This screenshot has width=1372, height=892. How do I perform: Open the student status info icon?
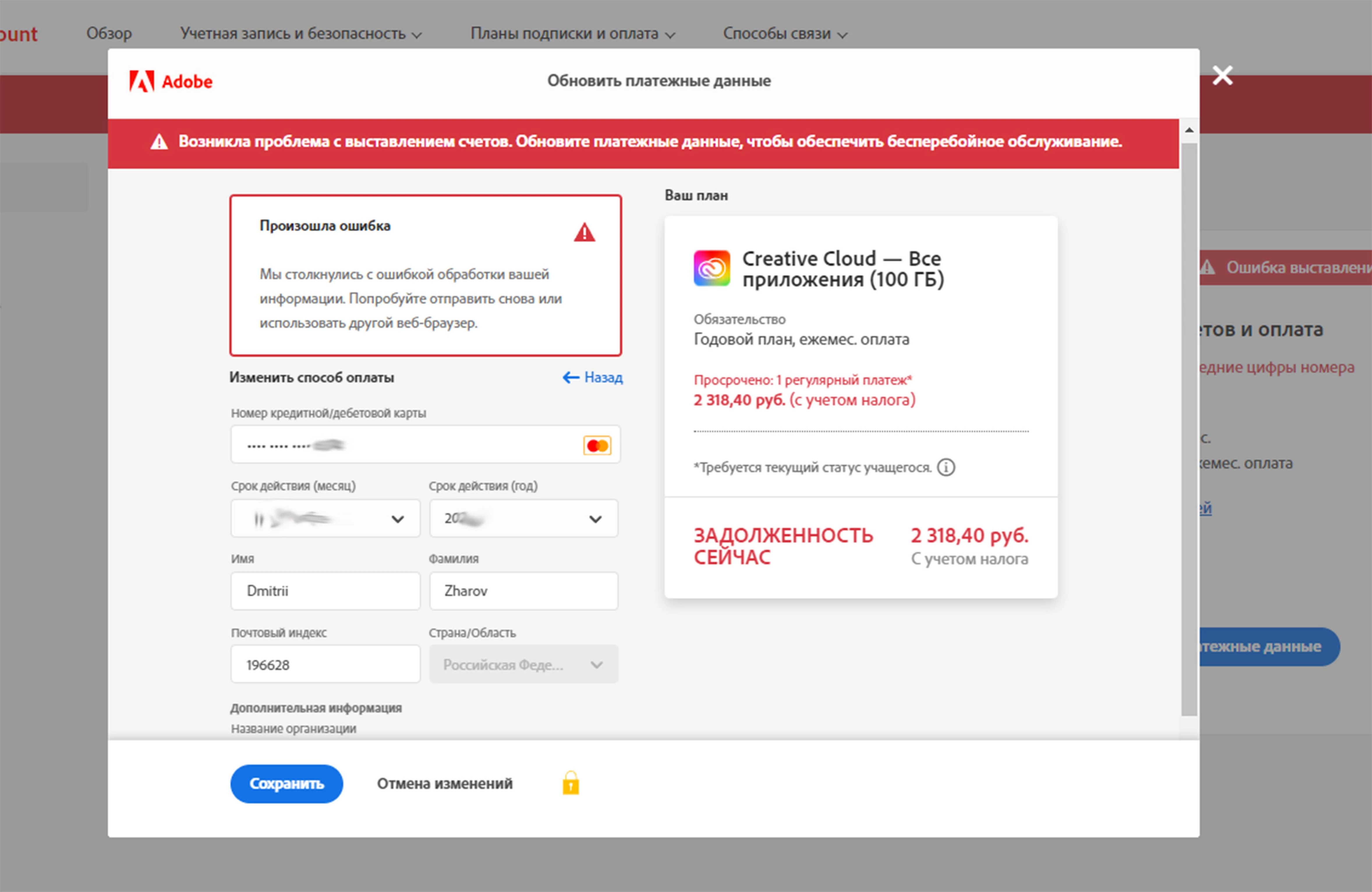[x=946, y=467]
